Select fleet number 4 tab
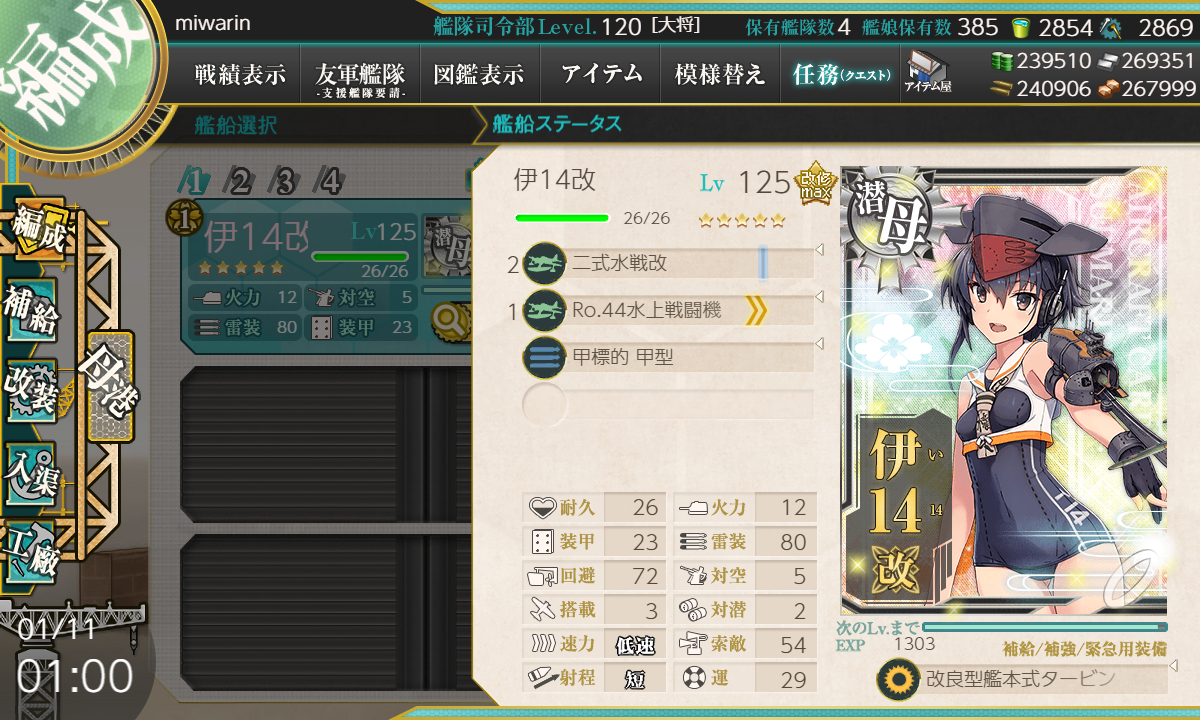1200x720 pixels. click(330, 182)
